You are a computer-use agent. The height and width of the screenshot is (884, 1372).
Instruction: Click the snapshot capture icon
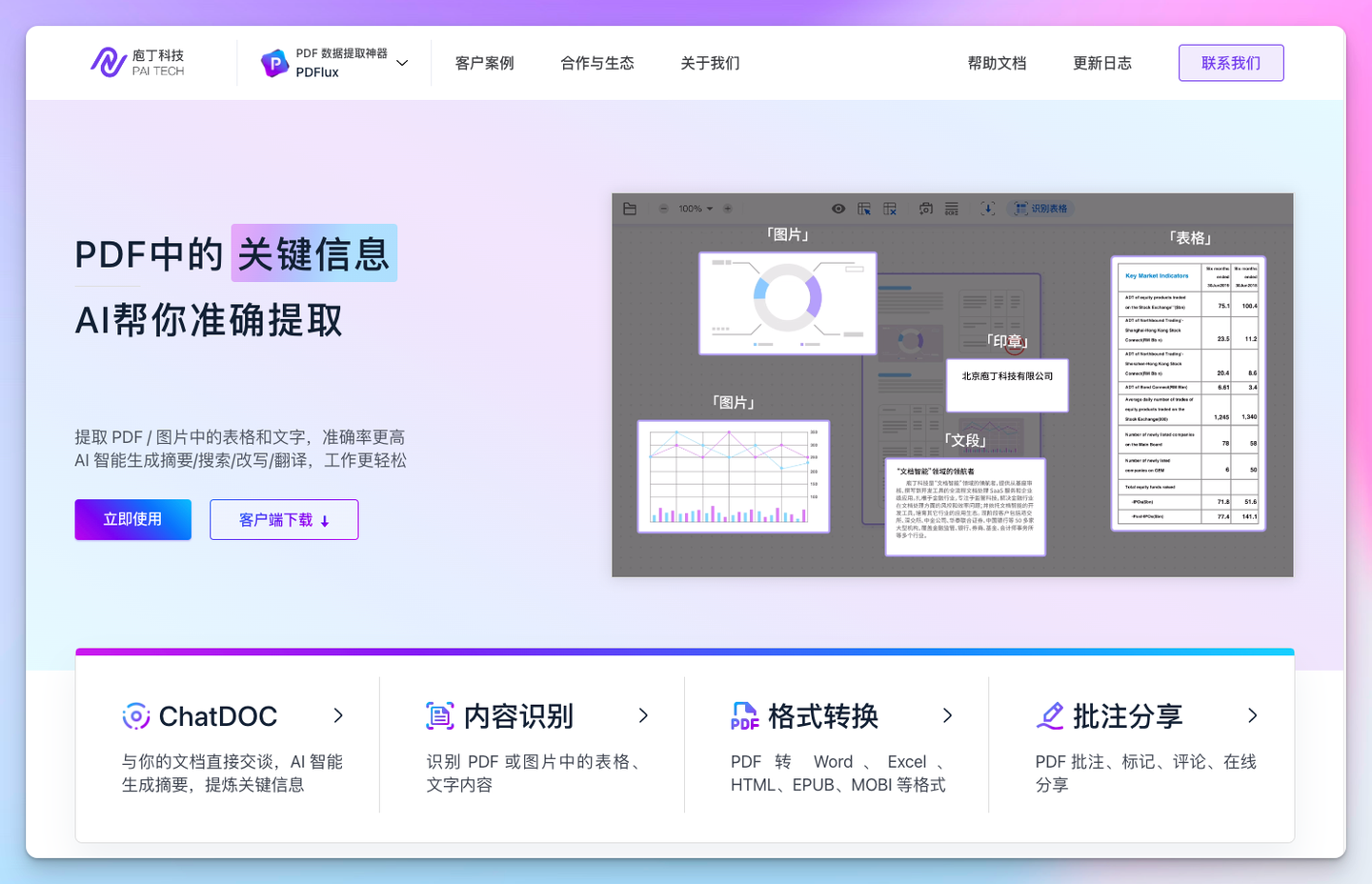pyautogui.click(x=926, y=208)
